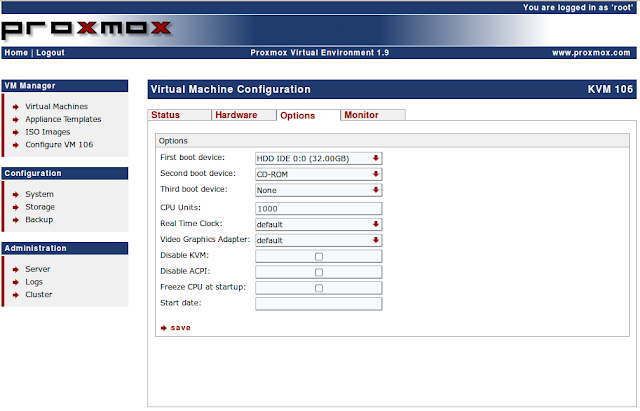Switch to the Status tab
Image resolution: width=640 pixels, height=411 pixels.
[179, 115]
